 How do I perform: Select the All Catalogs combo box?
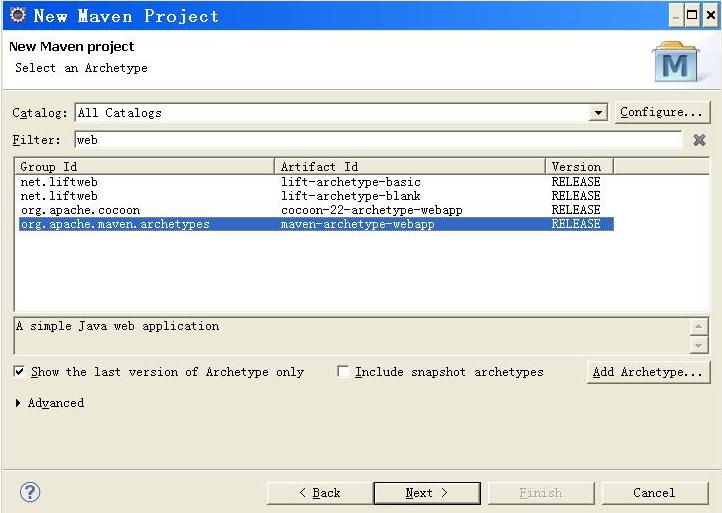tap(341, 113)
